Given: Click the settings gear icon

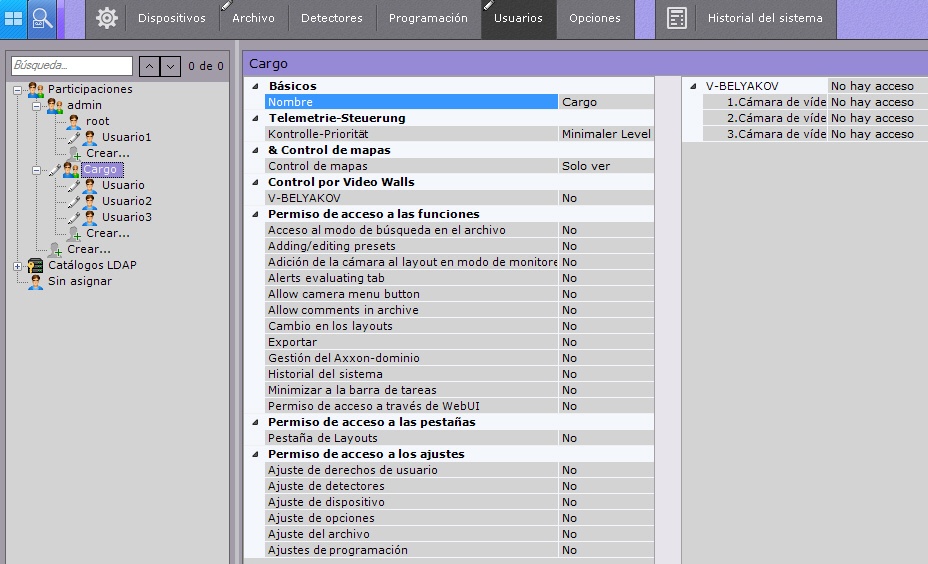Looking at the screenshot, I should 107,18.
